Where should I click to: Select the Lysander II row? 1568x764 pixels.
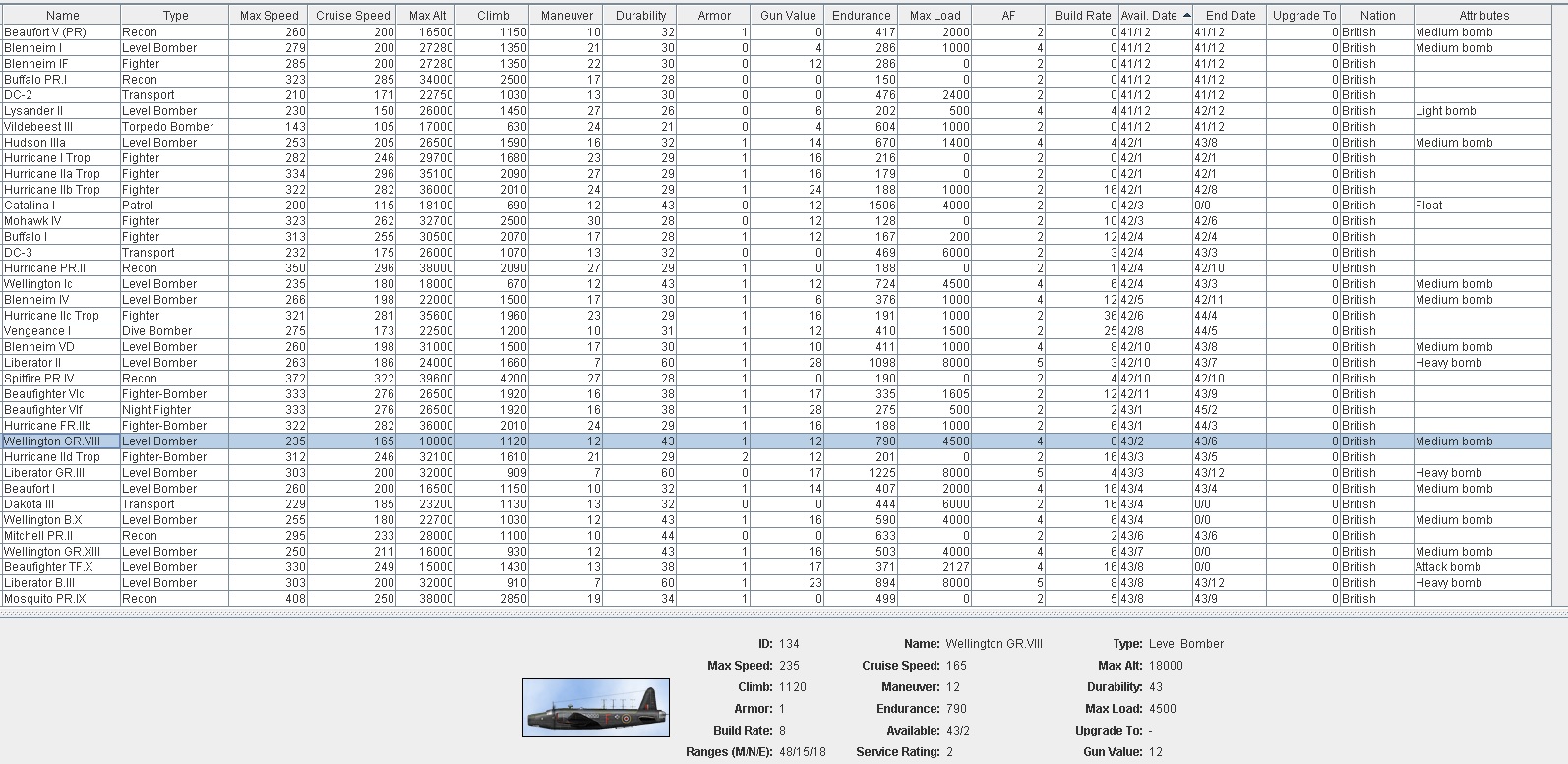point(777,111)
